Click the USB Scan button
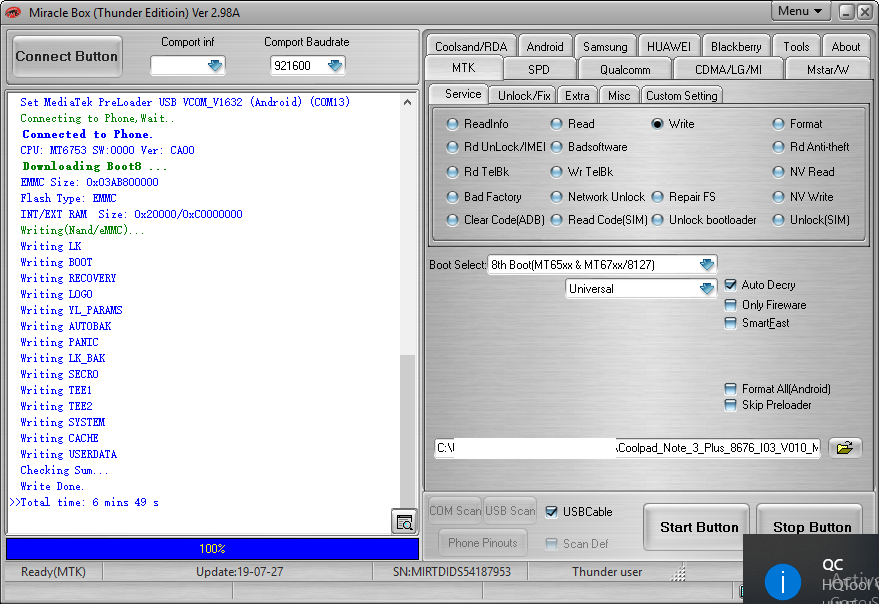 510,511
